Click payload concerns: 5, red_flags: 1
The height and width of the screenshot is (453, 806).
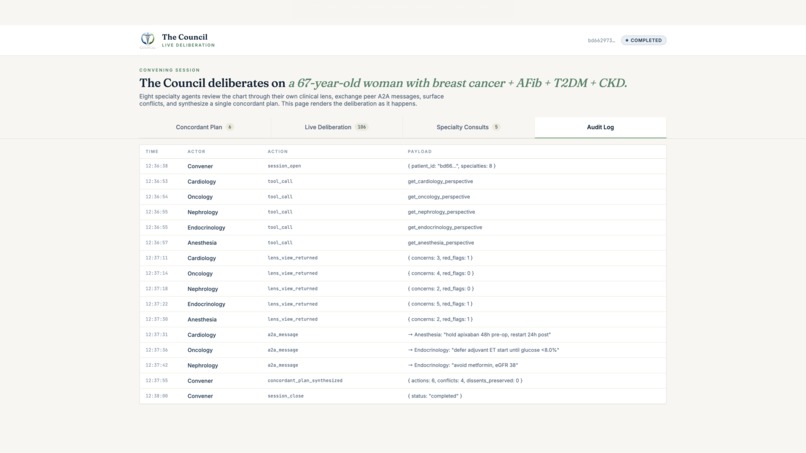(x=440, y=304)
